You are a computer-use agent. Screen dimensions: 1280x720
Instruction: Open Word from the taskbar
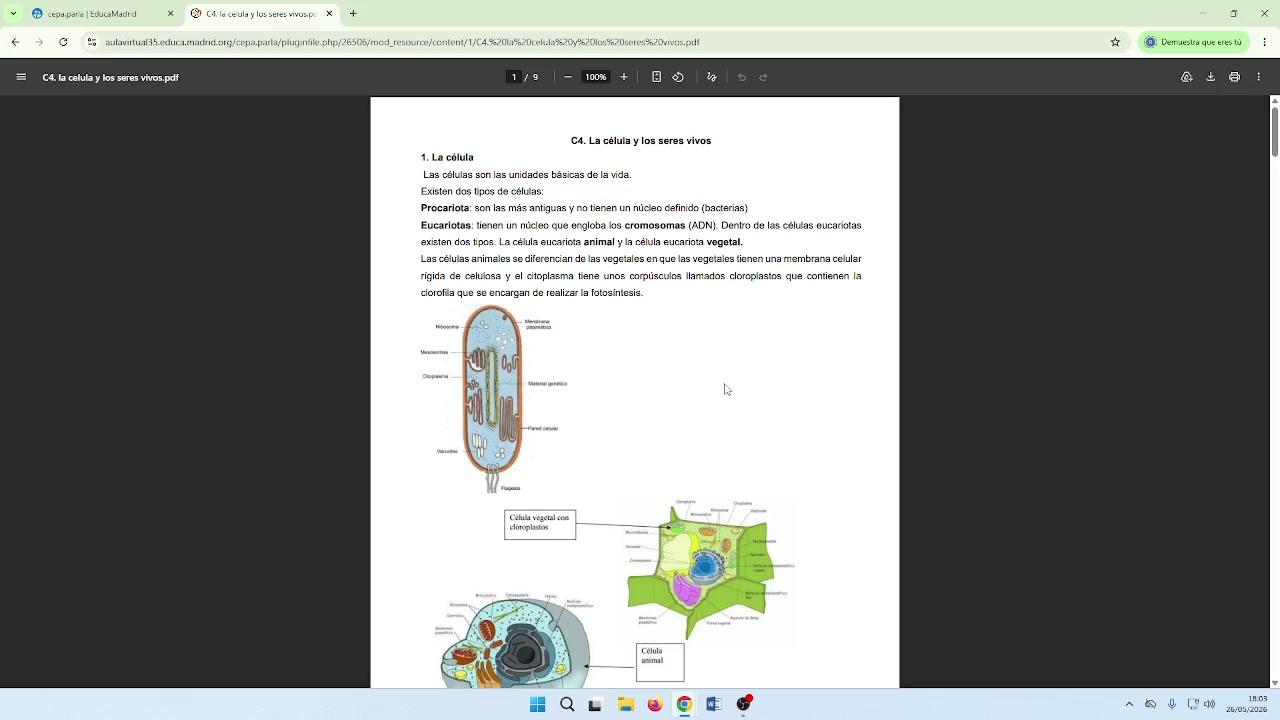[x=713, y=704]
